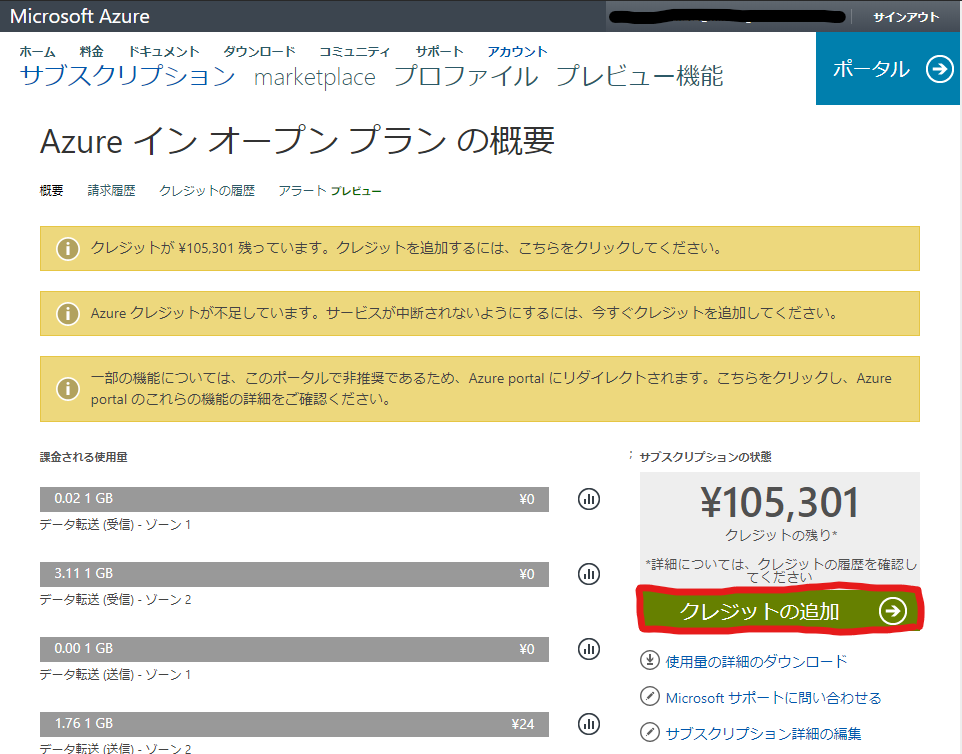Click the Azure クレジットが不足しています alert text
This screenshot has height=754, width=962.
coord(465,313)
